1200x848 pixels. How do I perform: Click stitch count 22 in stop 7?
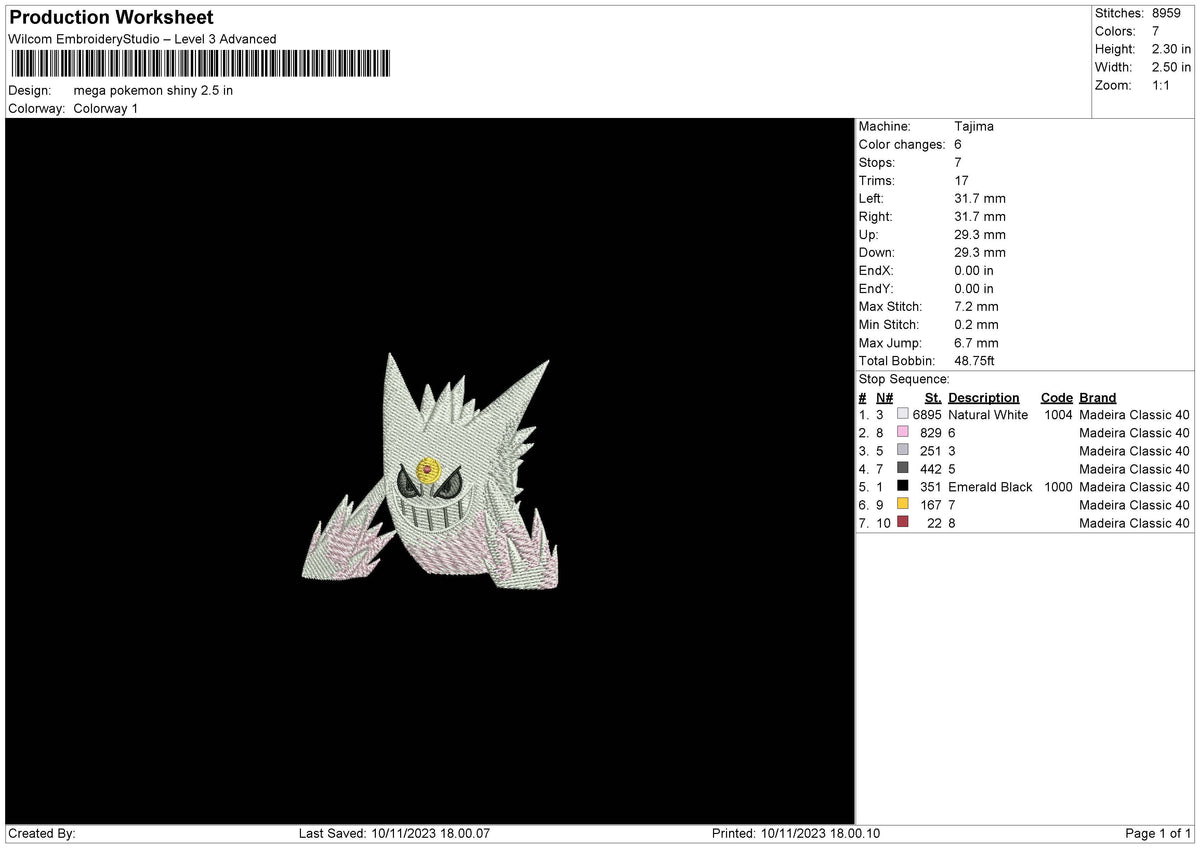click(935, 523)
